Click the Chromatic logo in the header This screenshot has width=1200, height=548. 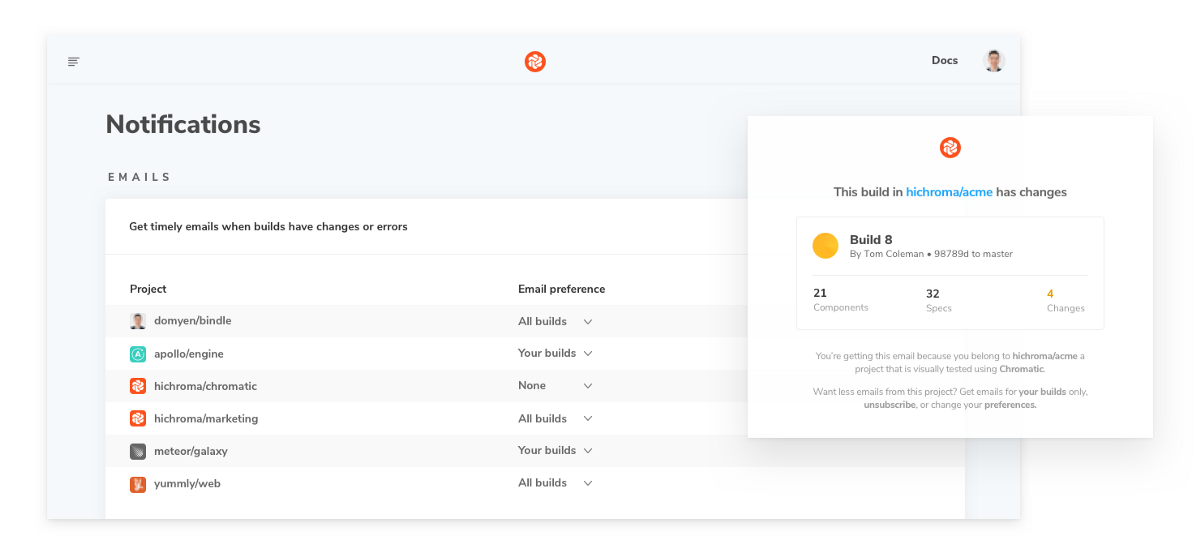535,62
